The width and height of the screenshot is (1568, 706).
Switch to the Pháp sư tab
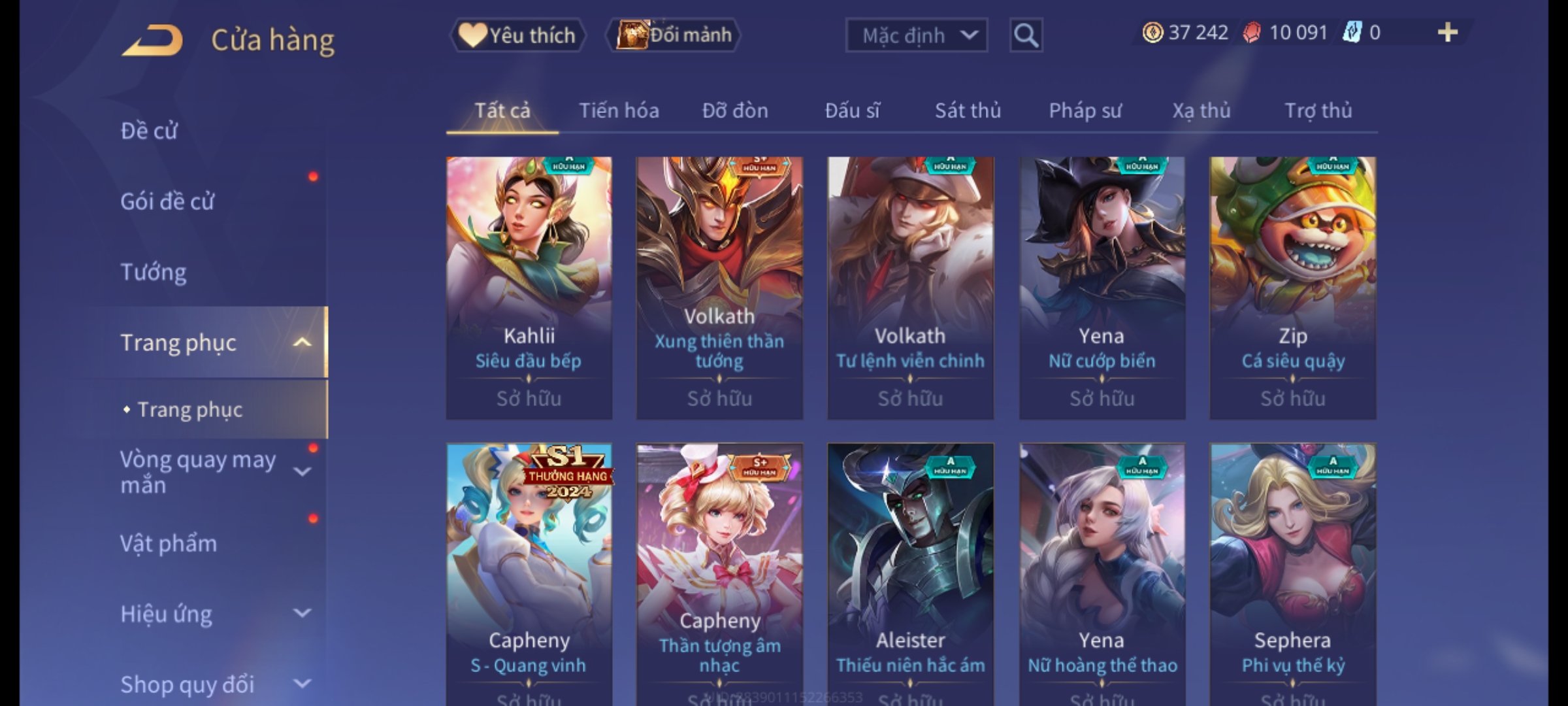tap(1085, 110)
